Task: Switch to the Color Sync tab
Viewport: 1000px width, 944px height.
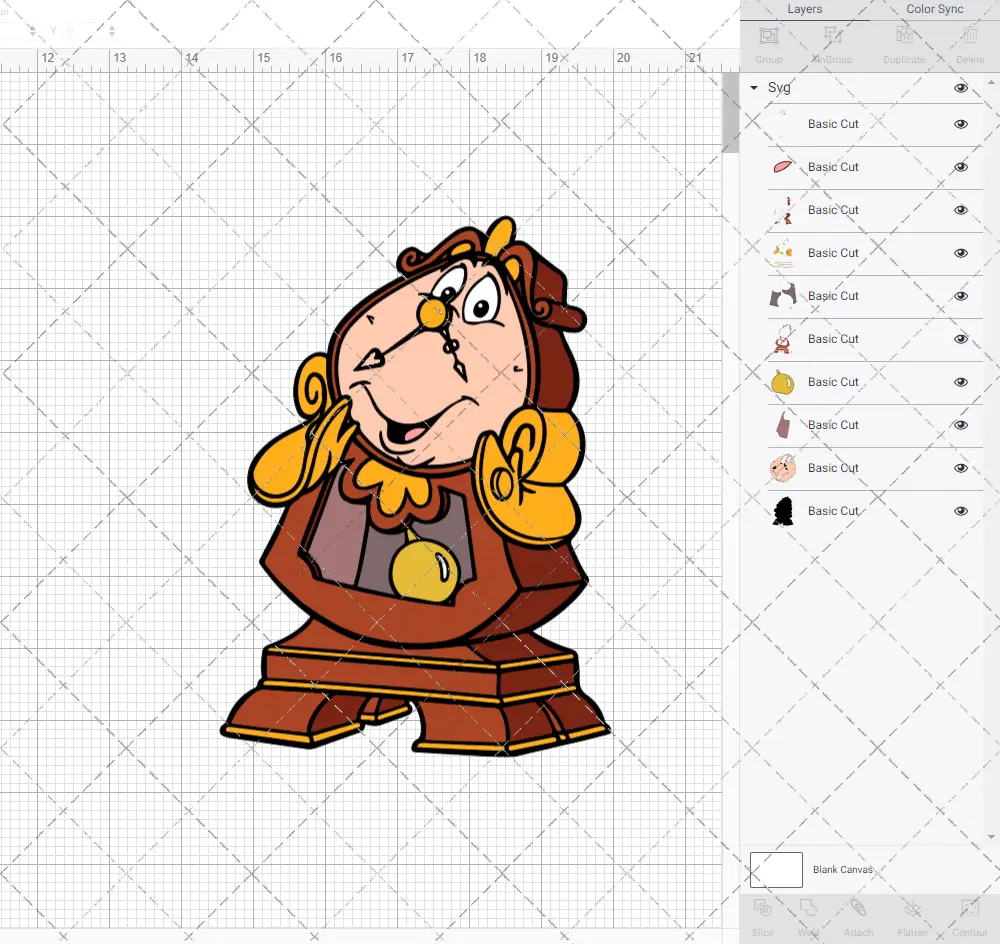Action: 934,10
